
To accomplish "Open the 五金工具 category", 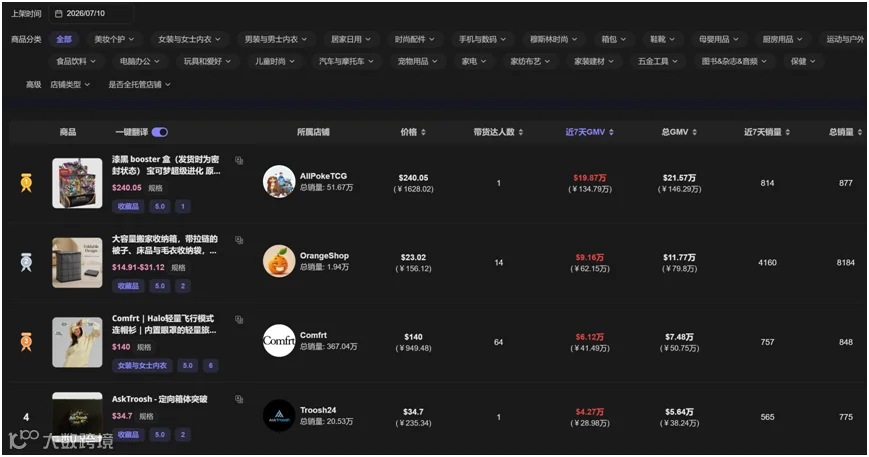I will click(x=658, y=61).
